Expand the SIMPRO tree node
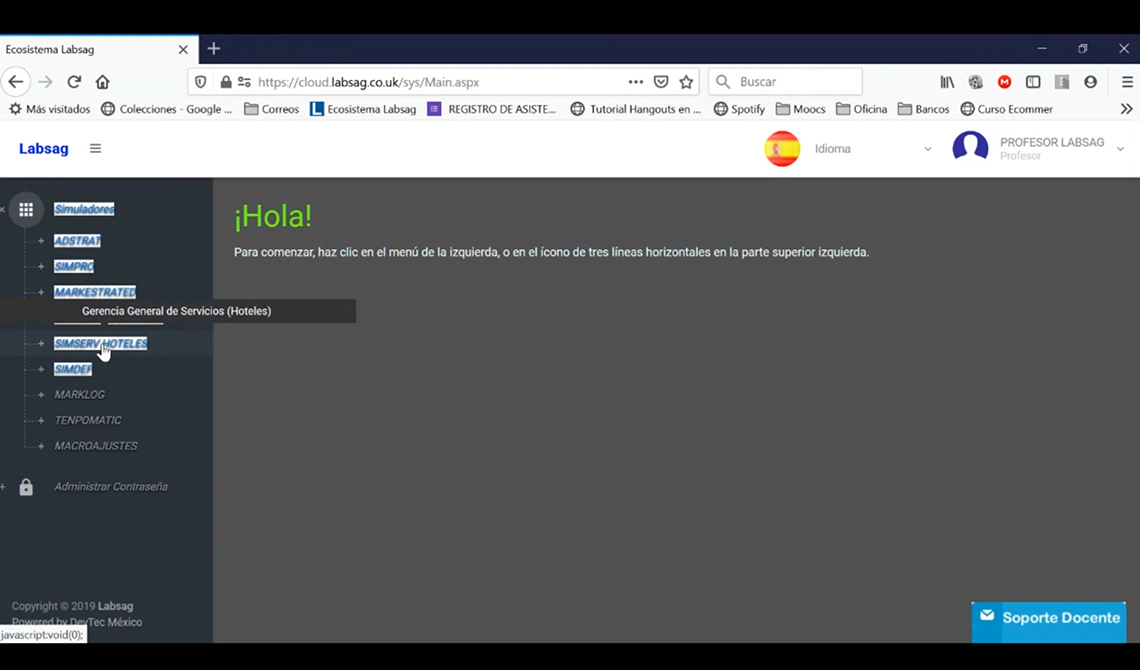This screenshot has height=670, width=1140. 41,267
